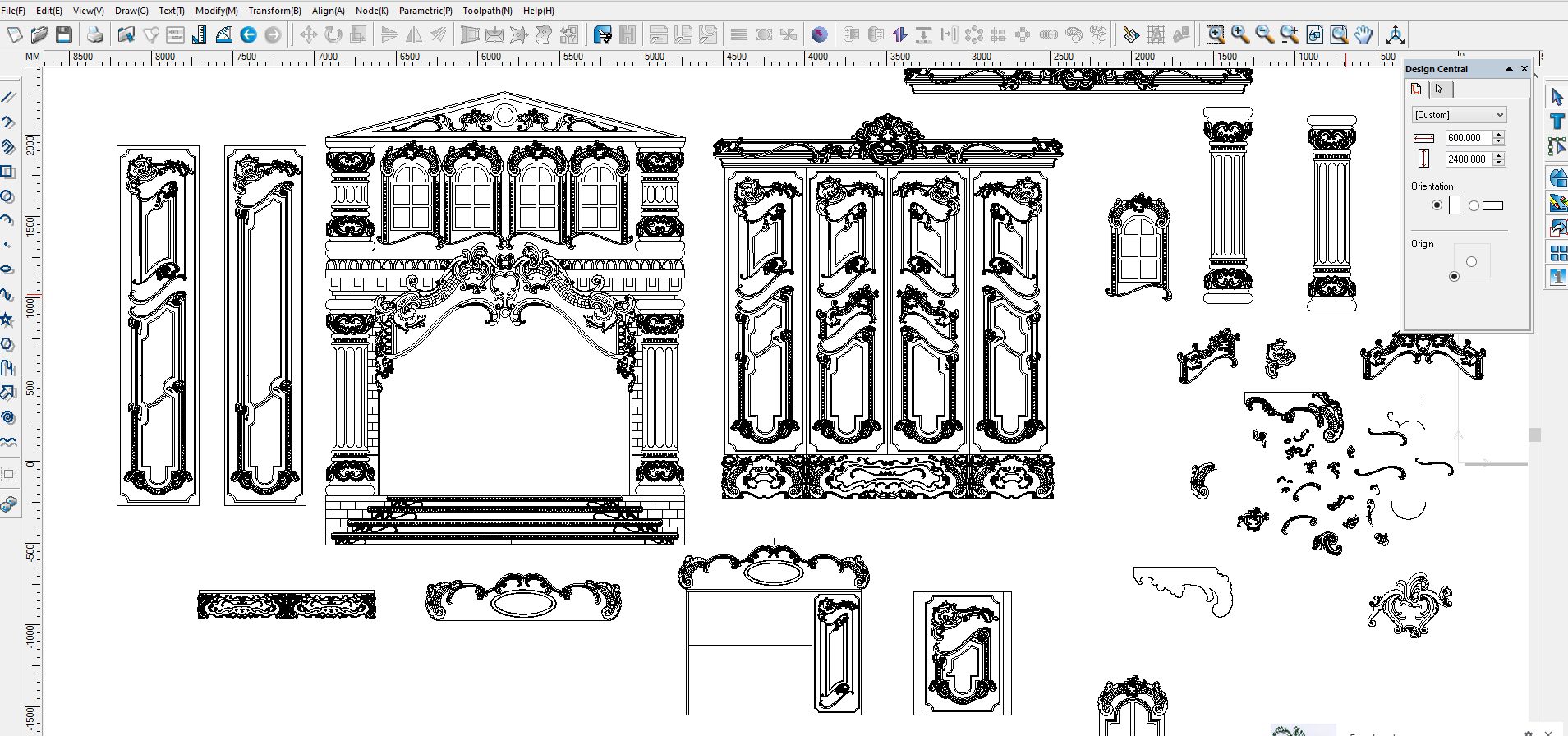This screenshot has height=736, width=1568.
Task: Click the 2400.000 height input field
Action: point(1469,159)
